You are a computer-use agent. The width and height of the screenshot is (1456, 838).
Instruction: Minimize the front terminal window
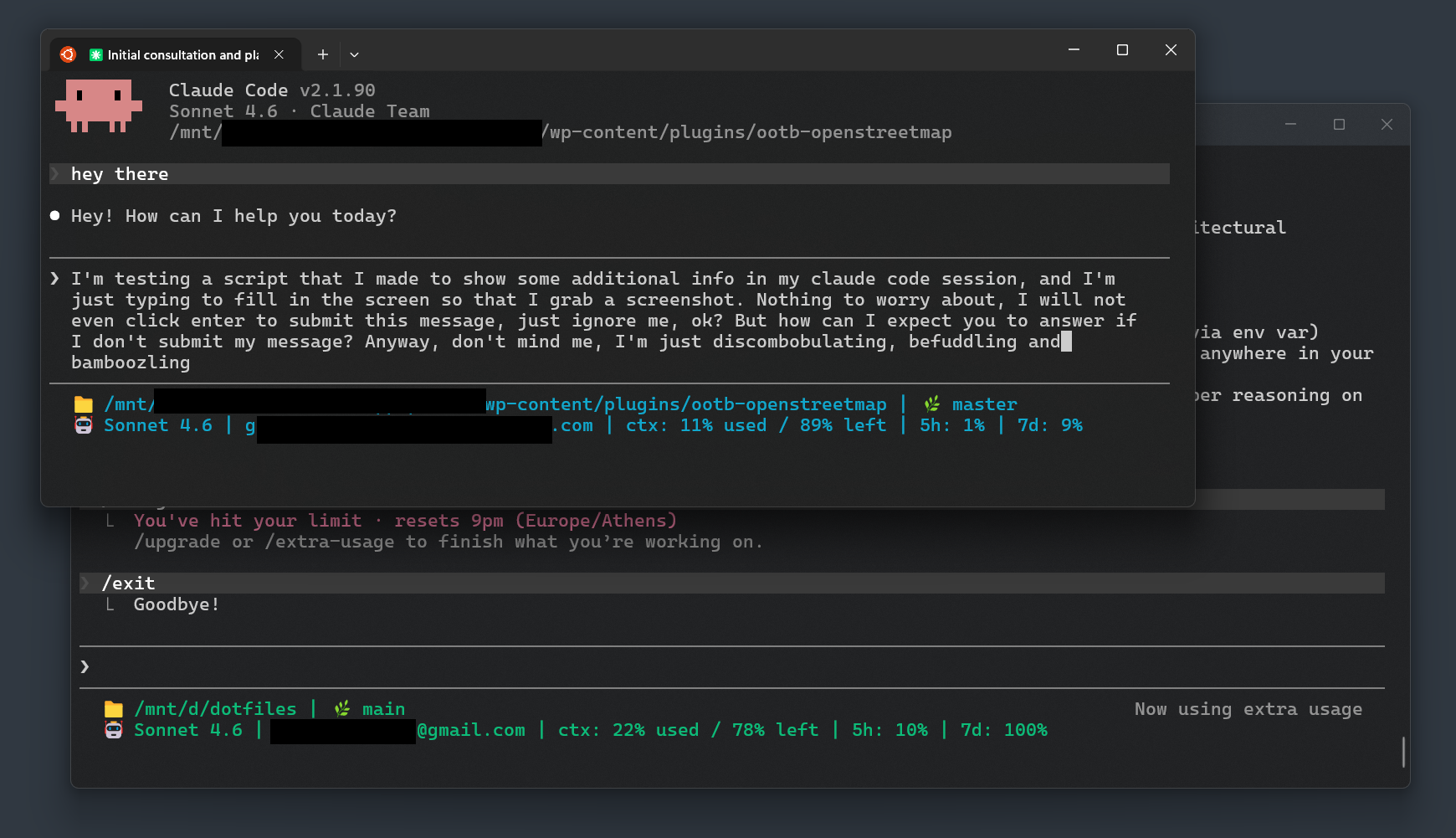[1074, 50]
